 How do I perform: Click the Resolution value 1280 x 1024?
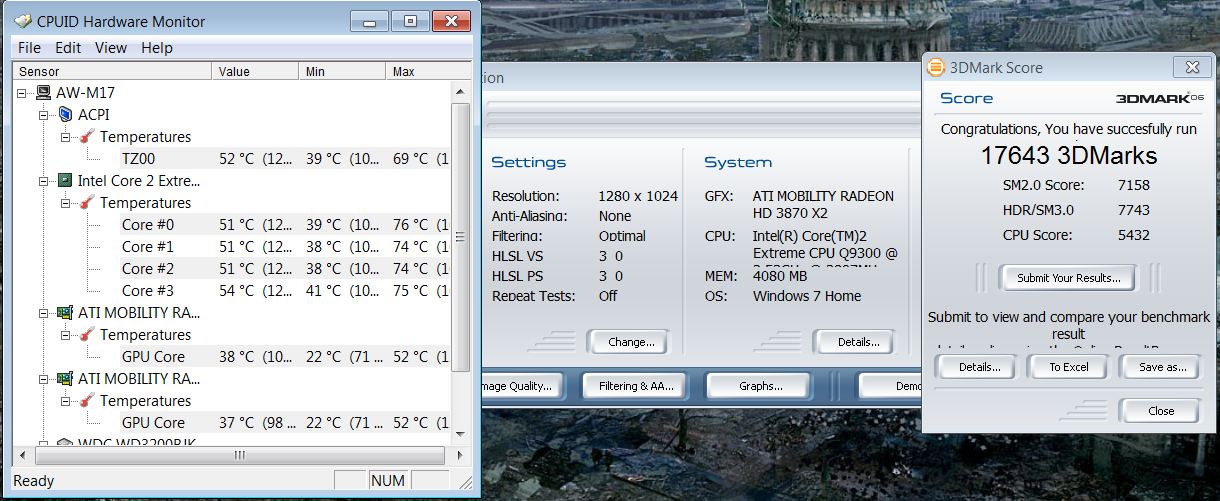point(638,196)
